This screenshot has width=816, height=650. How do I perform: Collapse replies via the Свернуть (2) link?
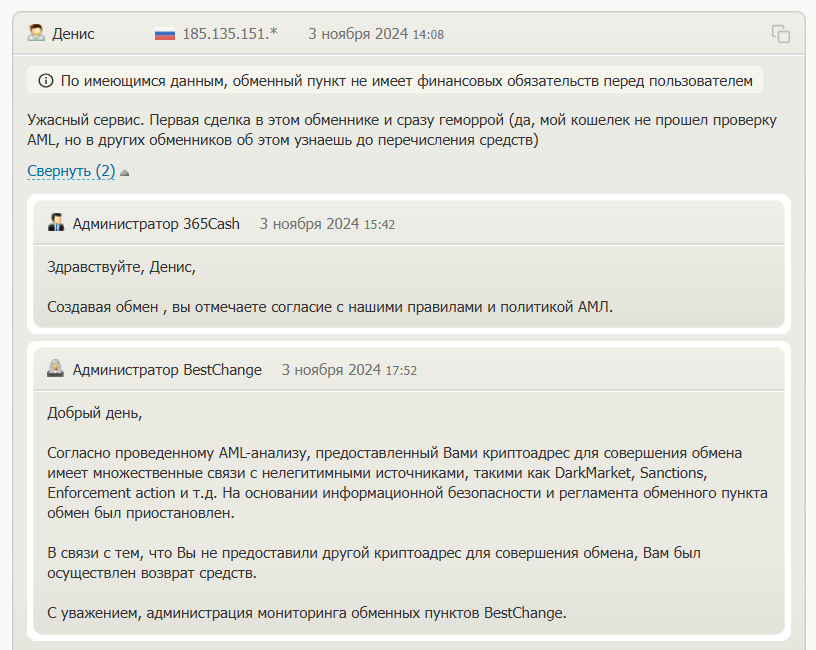click(71, 171)
